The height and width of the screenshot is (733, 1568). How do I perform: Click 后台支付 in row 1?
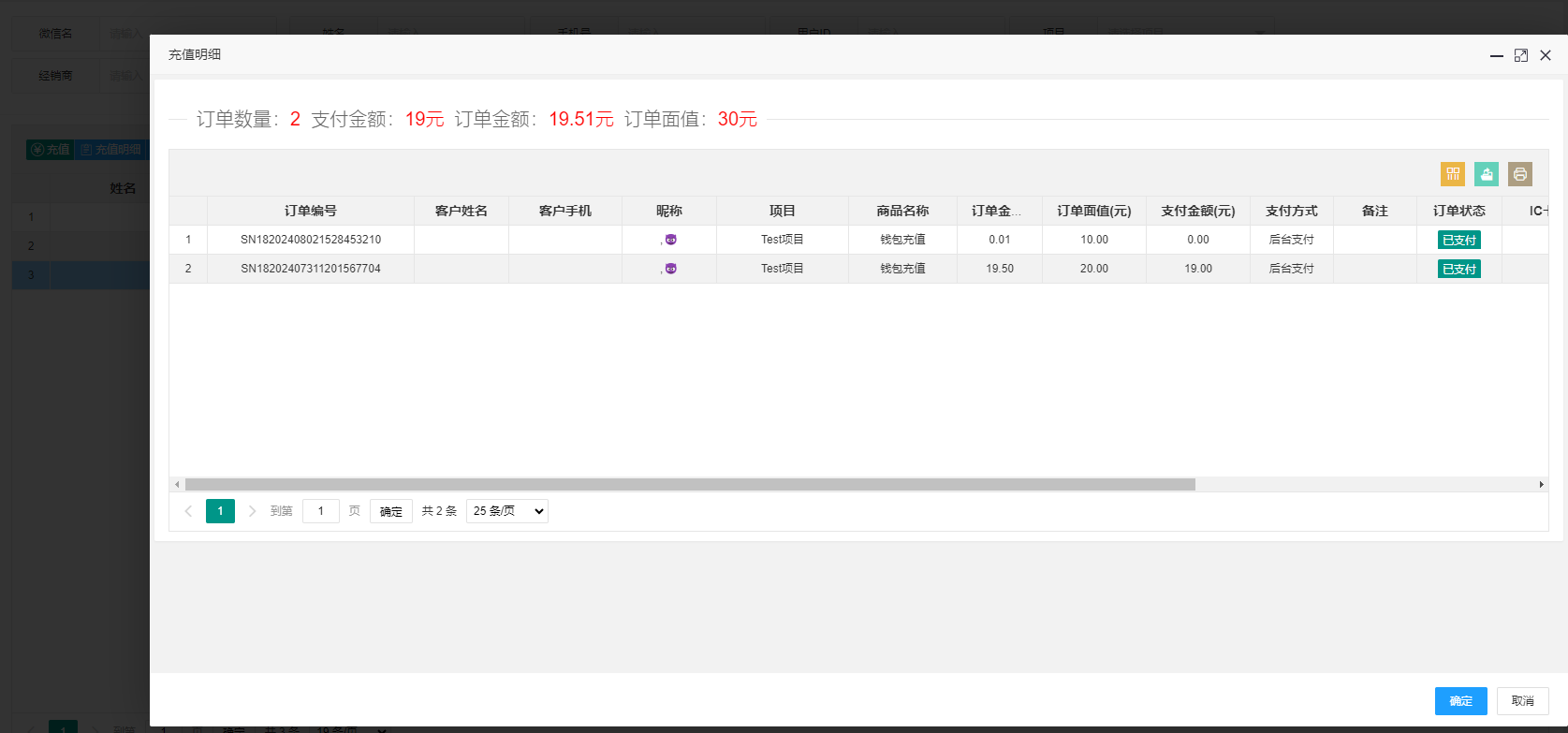(1292, 240)
